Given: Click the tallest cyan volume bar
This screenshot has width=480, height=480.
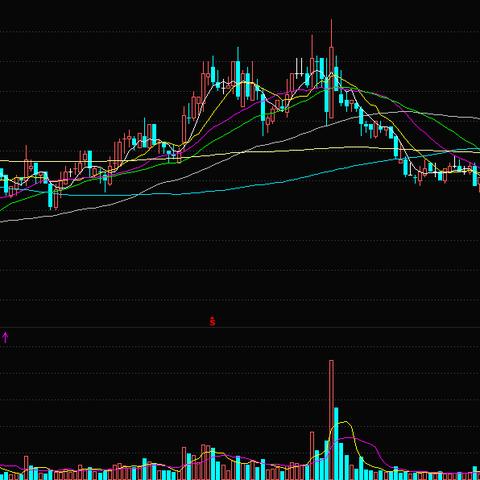Looking at the screenshot, I should 336,443.
